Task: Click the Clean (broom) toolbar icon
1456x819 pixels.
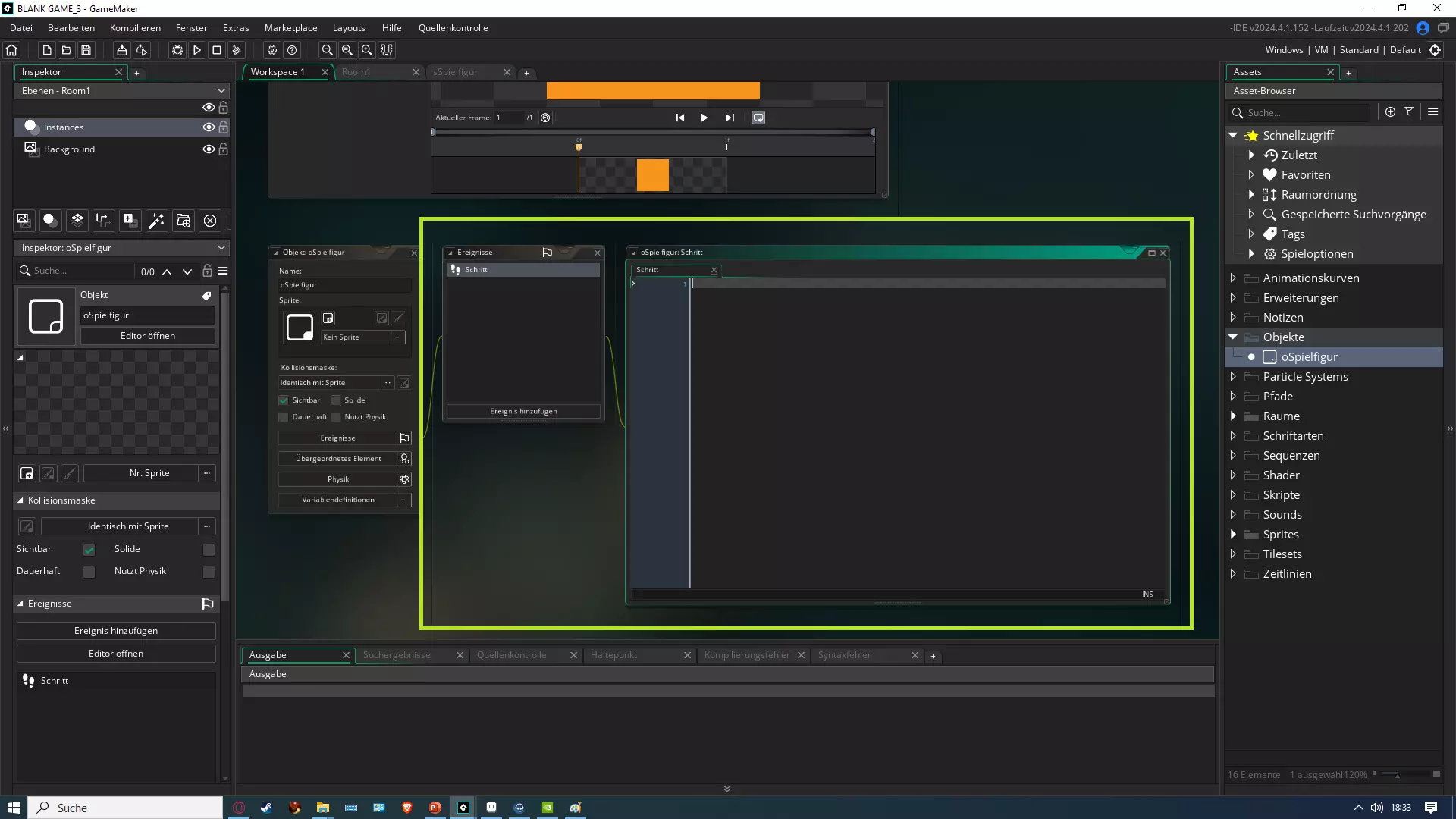Action: pos(237,50)
